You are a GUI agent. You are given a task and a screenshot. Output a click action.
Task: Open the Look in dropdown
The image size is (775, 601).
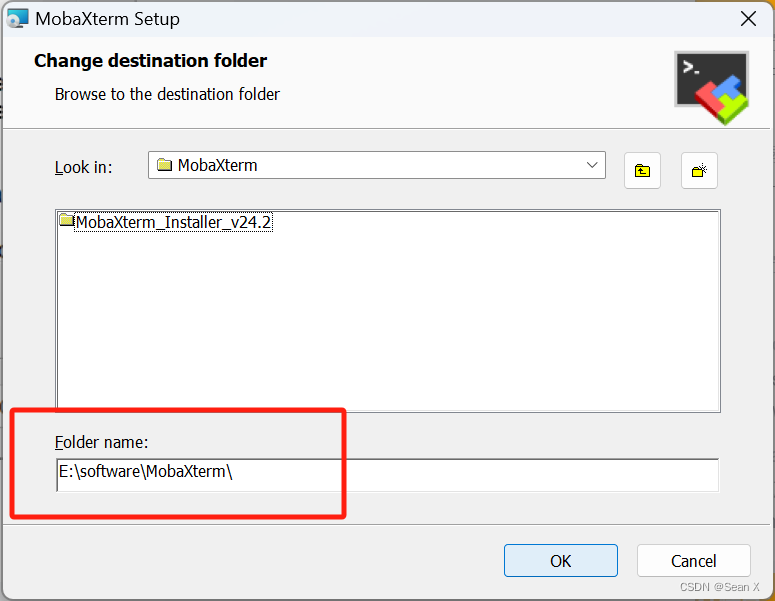[377, 165]
